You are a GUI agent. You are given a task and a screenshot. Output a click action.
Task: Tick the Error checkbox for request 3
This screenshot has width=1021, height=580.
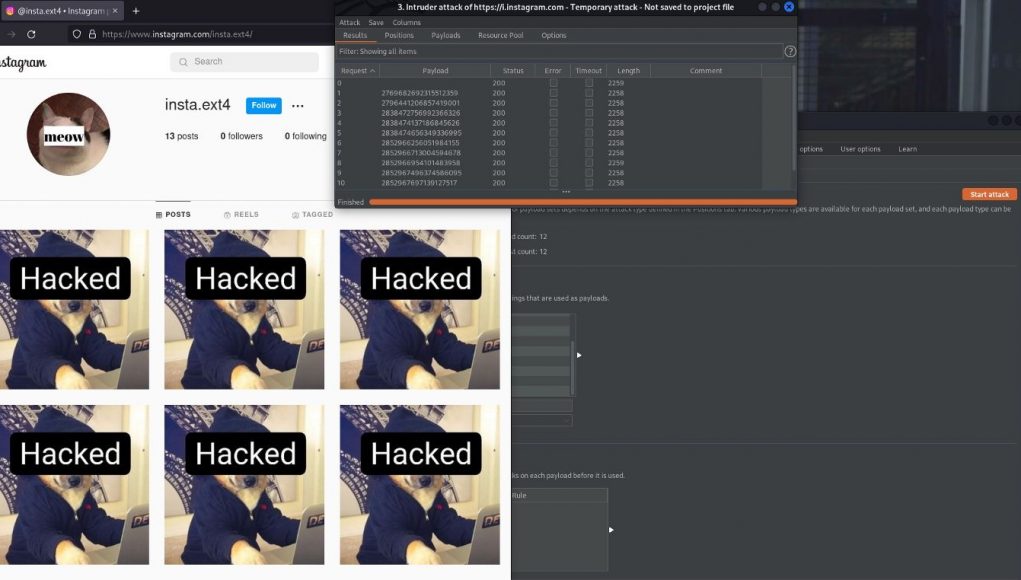tap(553, 113)
